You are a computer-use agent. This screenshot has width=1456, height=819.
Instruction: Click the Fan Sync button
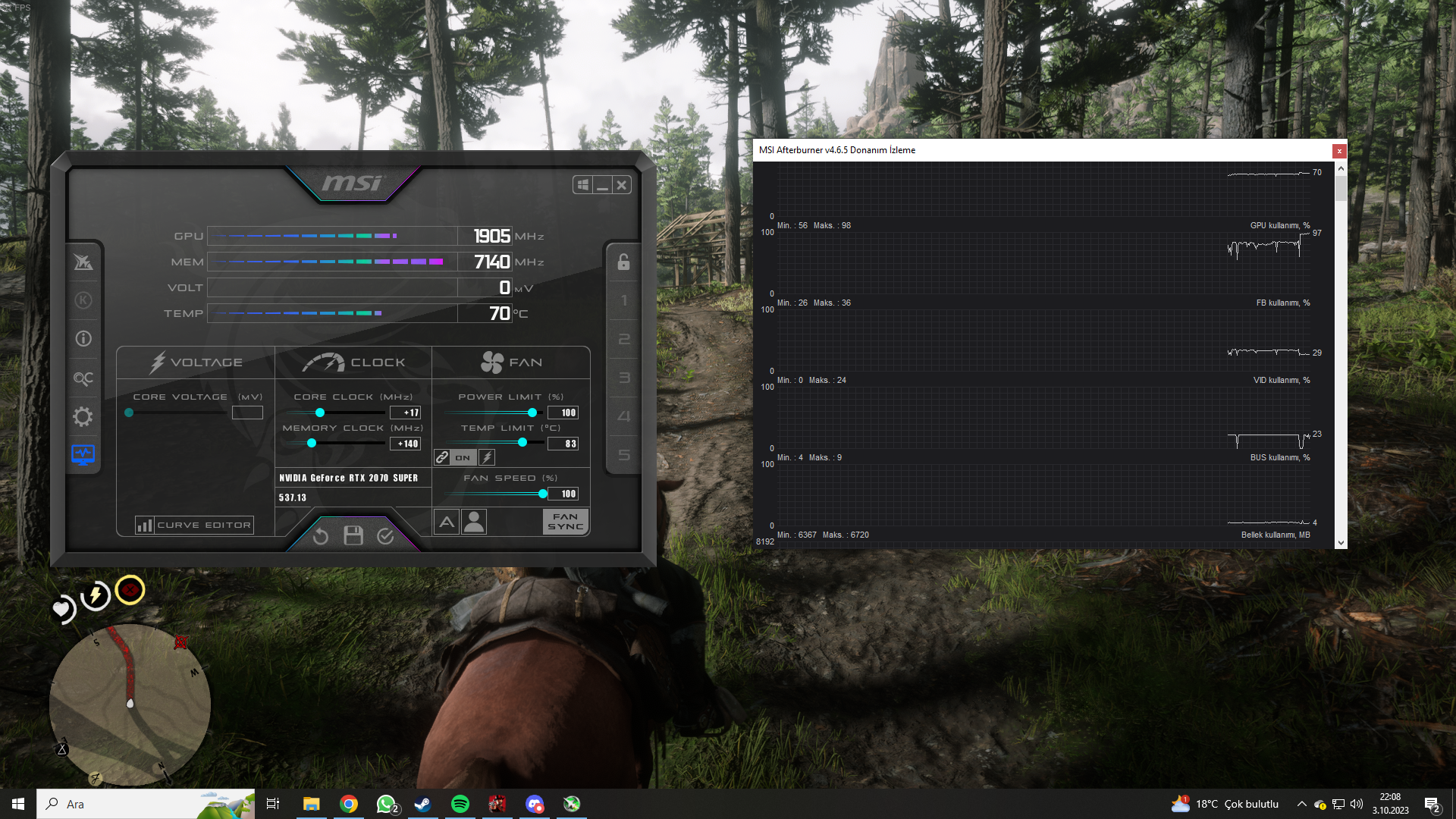coord(566,522)
